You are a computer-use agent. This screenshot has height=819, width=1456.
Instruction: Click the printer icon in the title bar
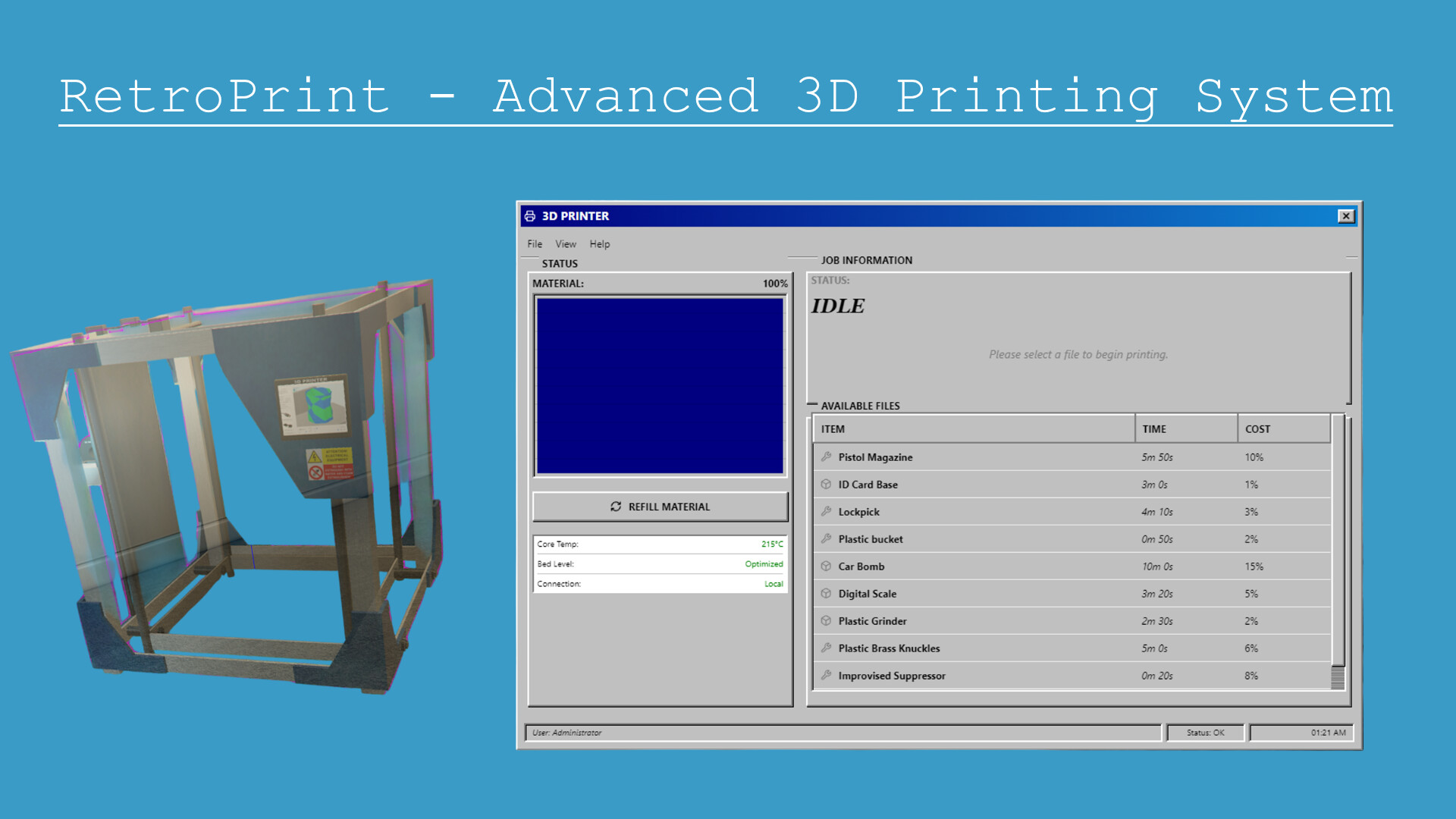coord(530,216)
